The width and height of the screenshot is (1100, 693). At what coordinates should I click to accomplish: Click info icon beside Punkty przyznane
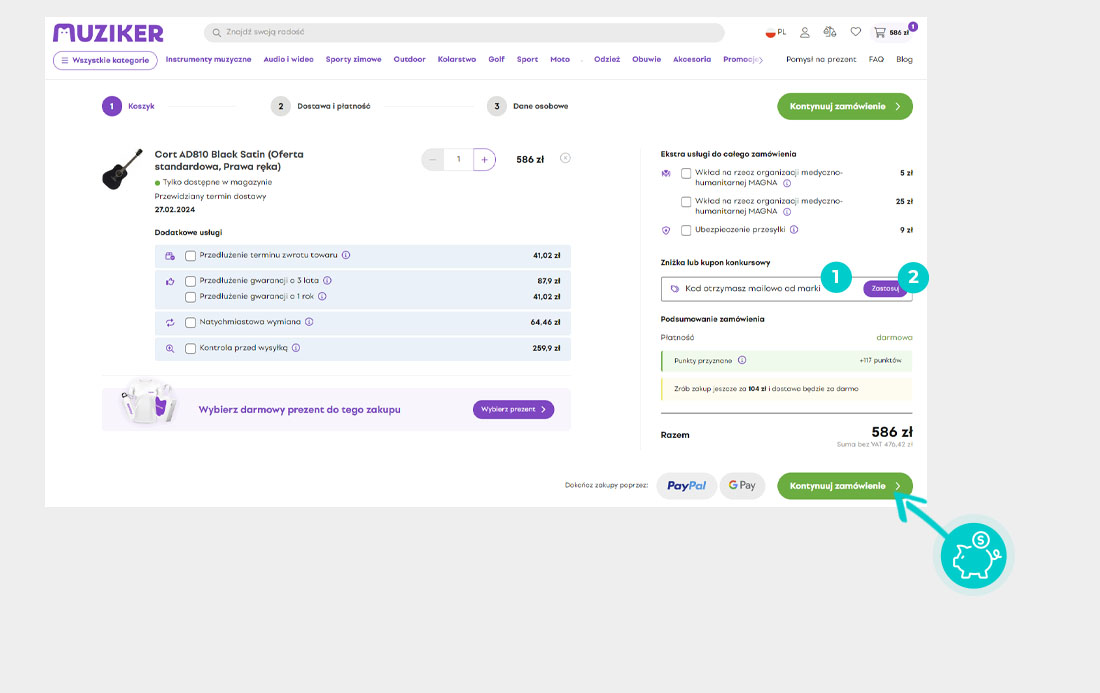tap(742, 360)
